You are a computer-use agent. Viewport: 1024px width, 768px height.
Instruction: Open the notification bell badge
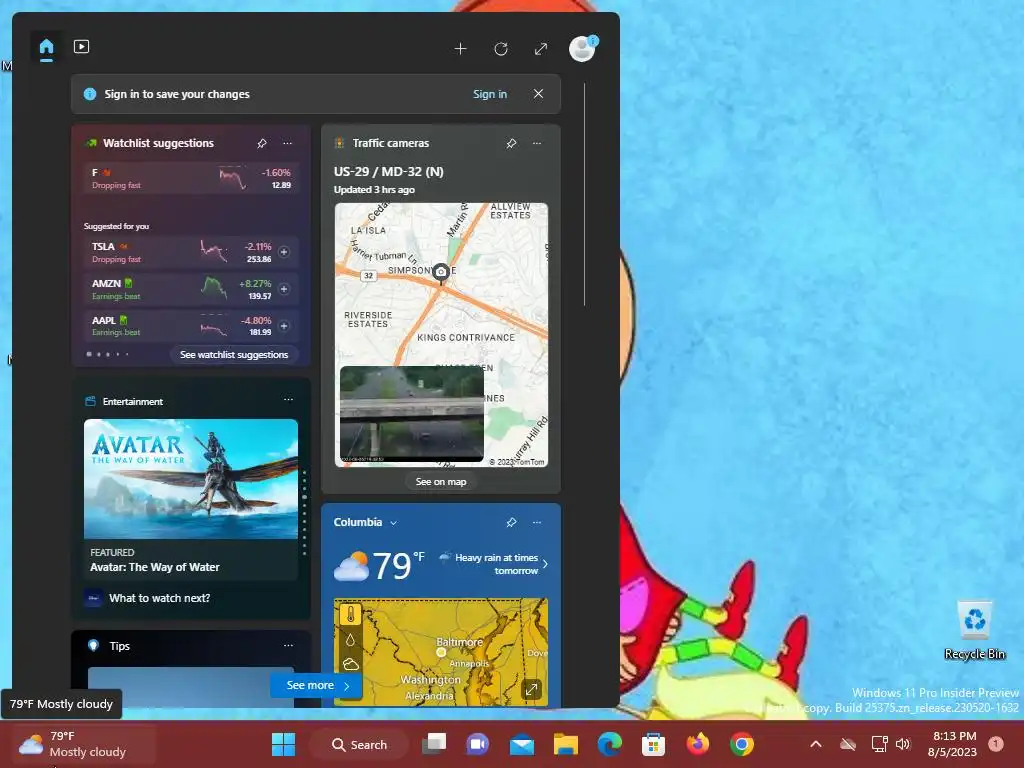coord(996,744)
